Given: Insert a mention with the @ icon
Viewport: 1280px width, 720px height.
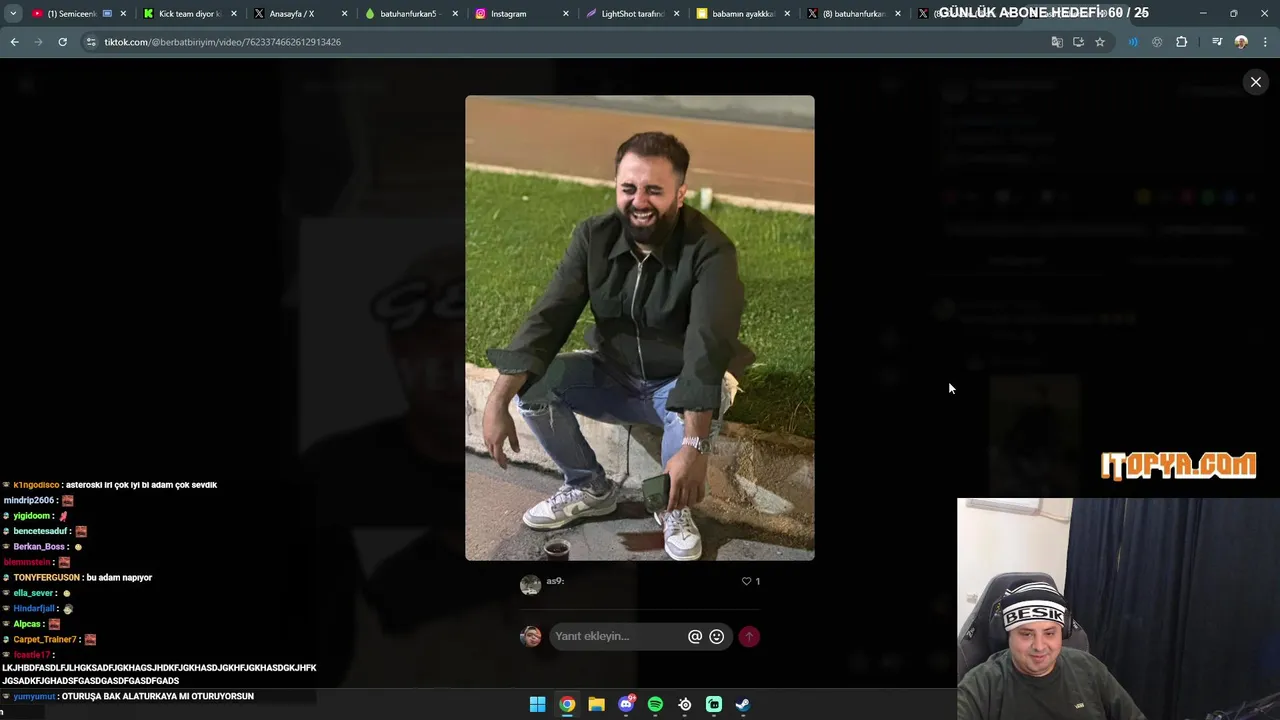Looking at the screenshot, I should pyautogui.click(x=695, y=636).
